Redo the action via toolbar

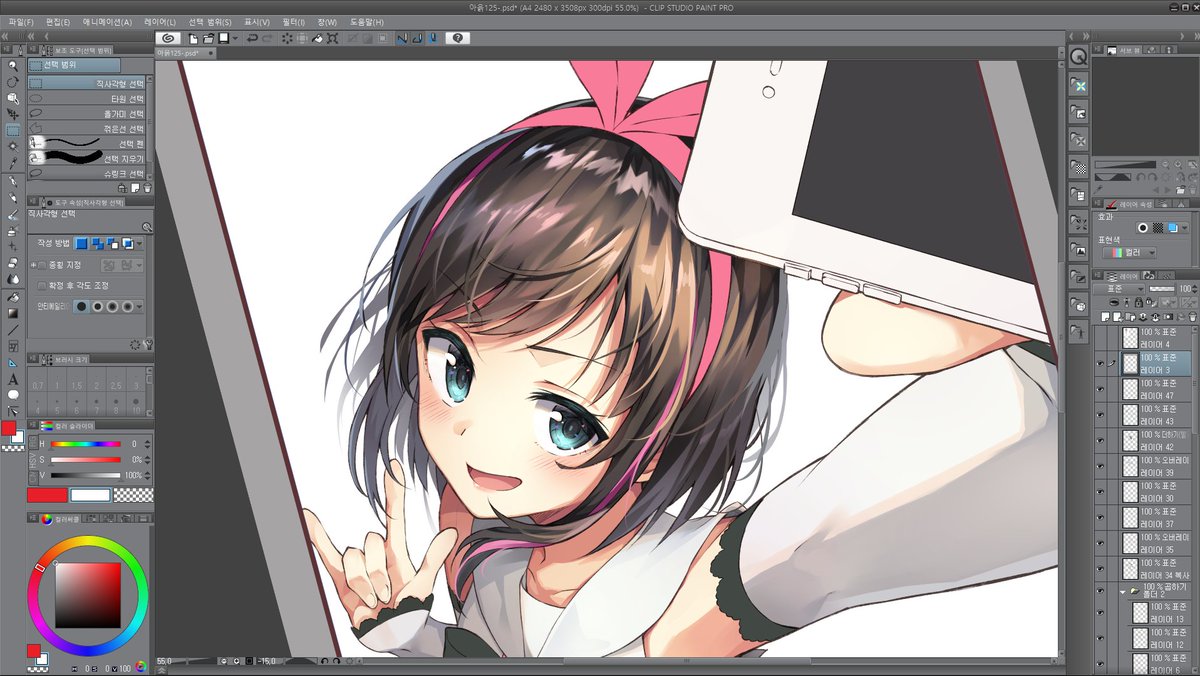[x=268, y=38]
